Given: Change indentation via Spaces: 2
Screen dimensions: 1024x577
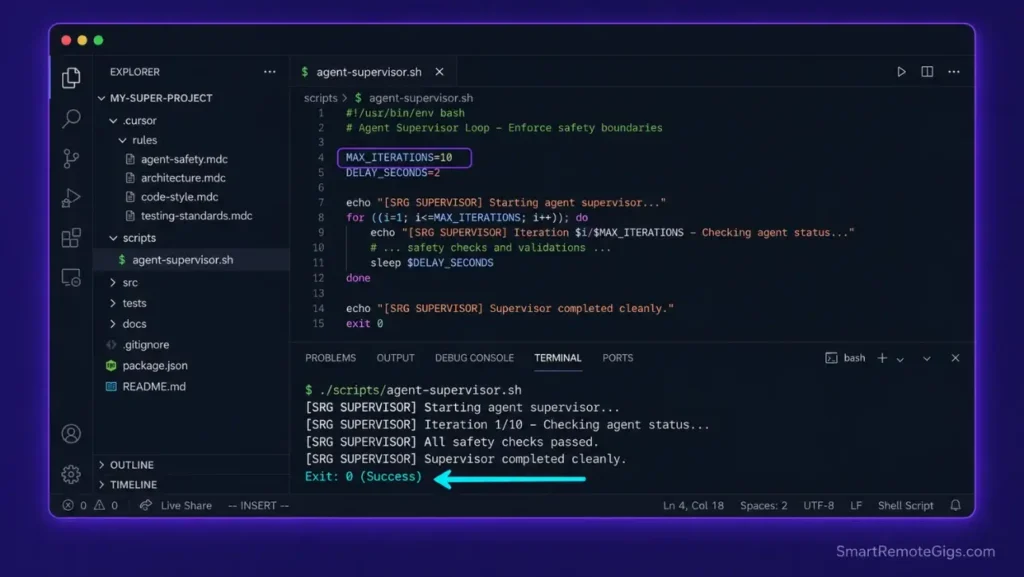Looking at the screenshot, I should pyautogui.click(x=763, y=505).
